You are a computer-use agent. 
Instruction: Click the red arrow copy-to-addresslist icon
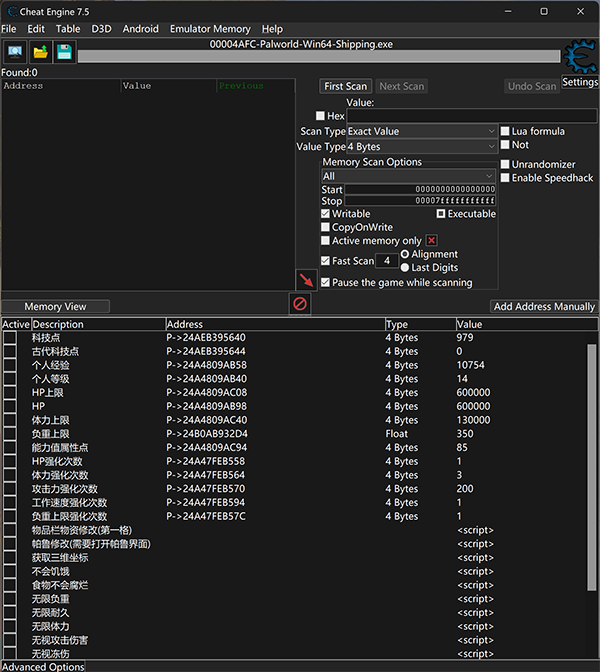pos(306,280)
